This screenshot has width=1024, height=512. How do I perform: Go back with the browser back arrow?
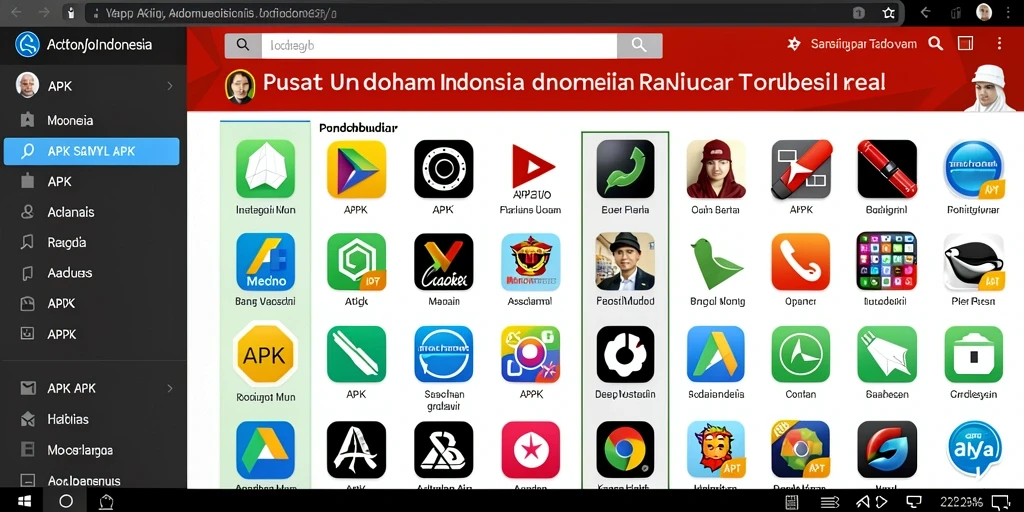point(16,12)
